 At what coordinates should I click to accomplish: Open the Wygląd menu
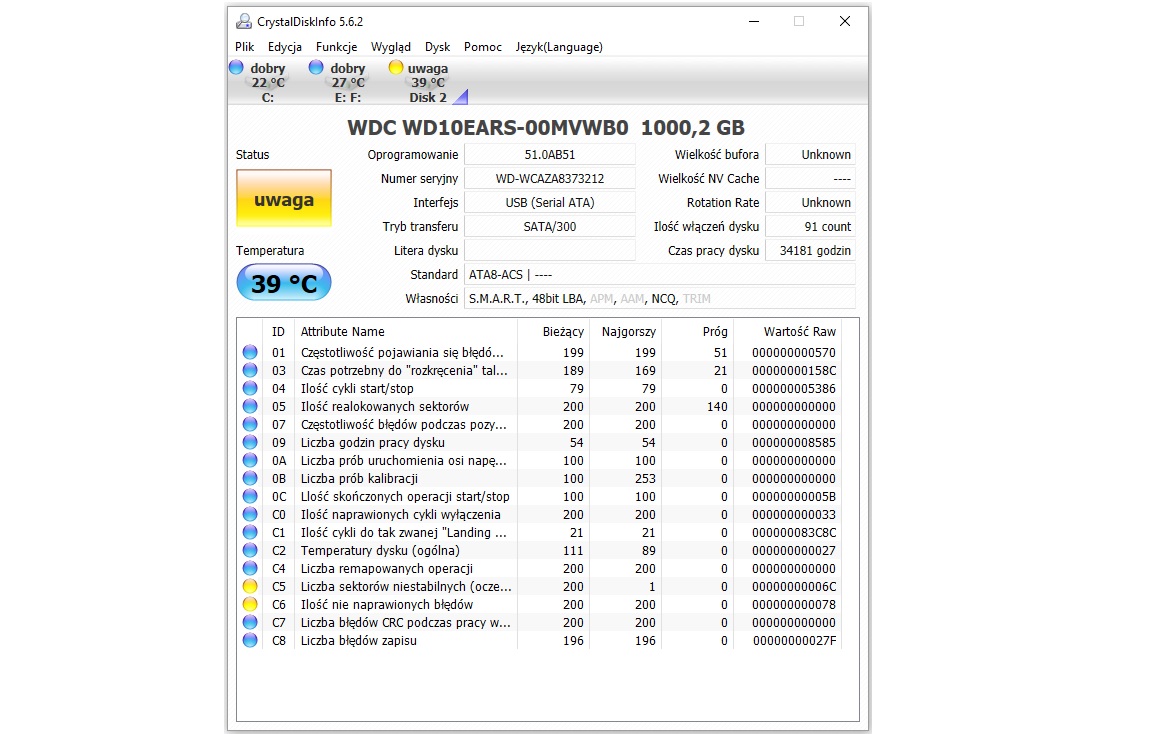[x=391, y=47]
